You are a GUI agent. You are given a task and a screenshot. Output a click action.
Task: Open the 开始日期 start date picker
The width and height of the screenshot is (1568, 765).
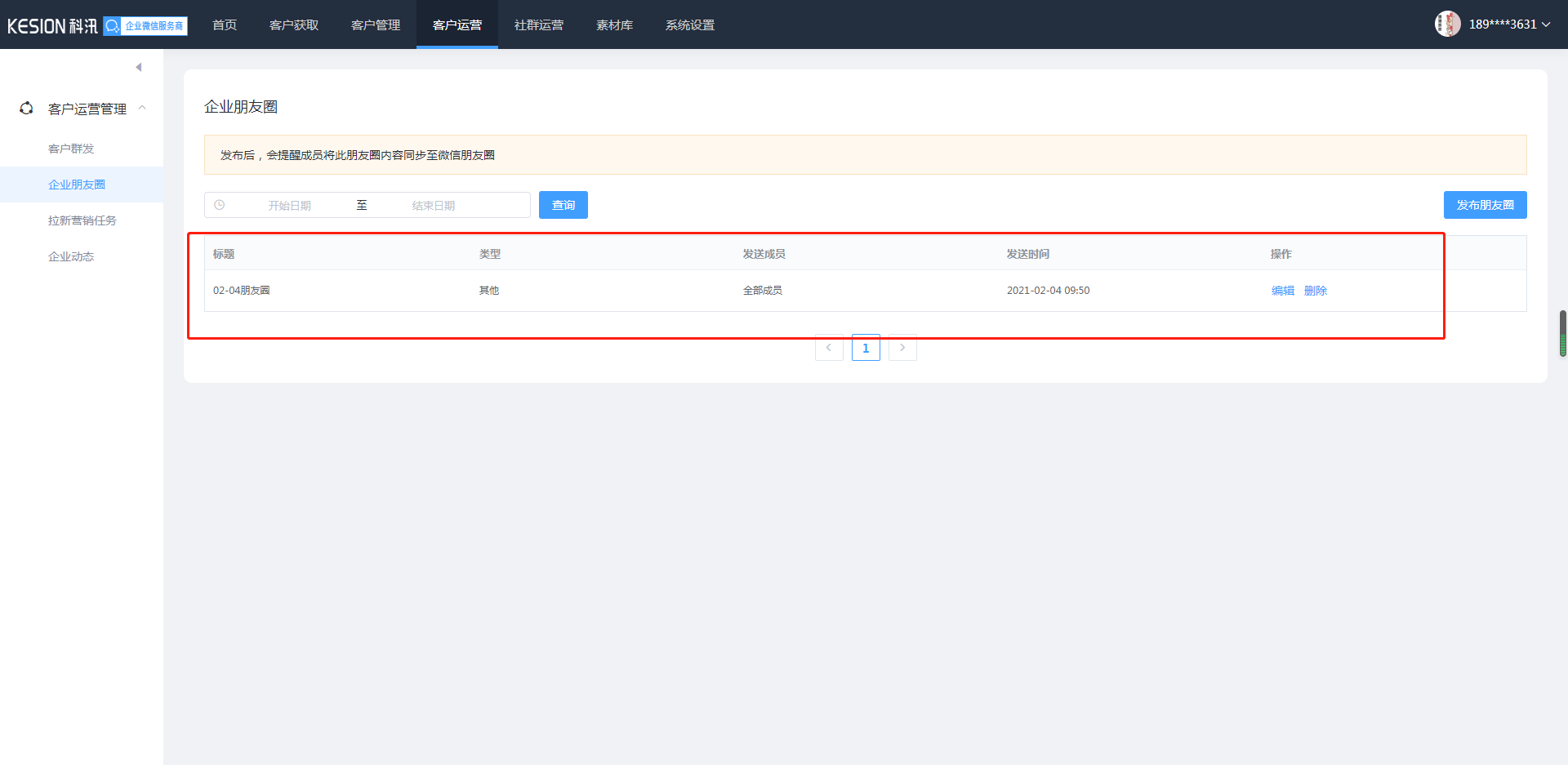290,206
